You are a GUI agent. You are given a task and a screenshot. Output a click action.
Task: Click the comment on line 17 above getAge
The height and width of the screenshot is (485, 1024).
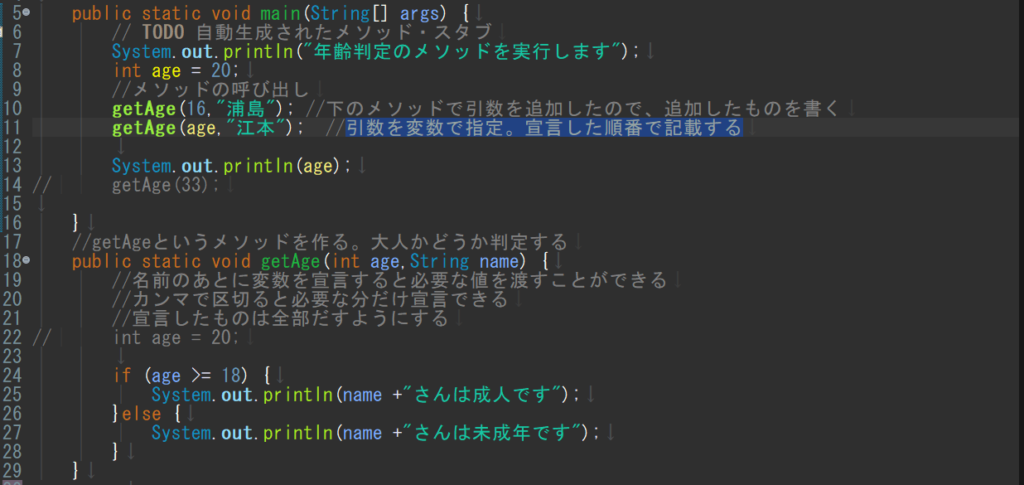point(320,242)
